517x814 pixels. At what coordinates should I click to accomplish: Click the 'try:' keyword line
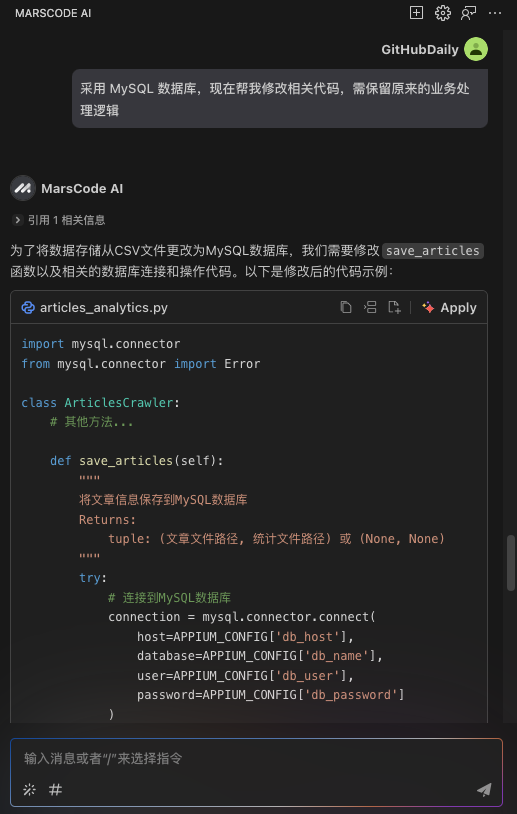point(93,578)
